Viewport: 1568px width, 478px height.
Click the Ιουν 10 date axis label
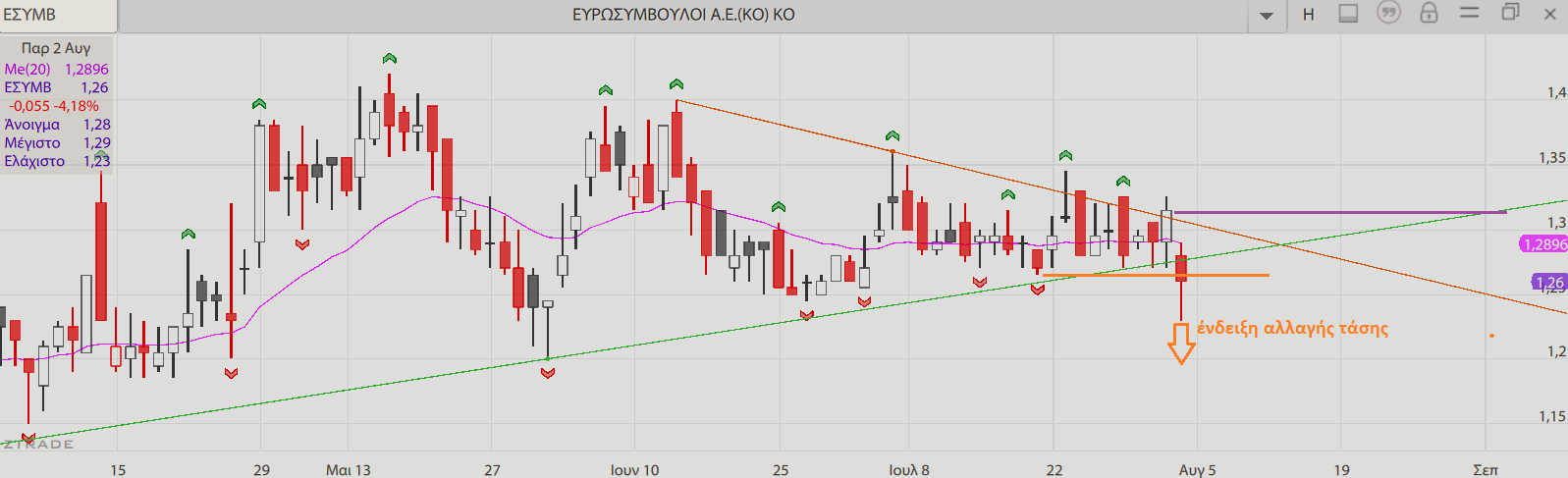pos(634,470)
